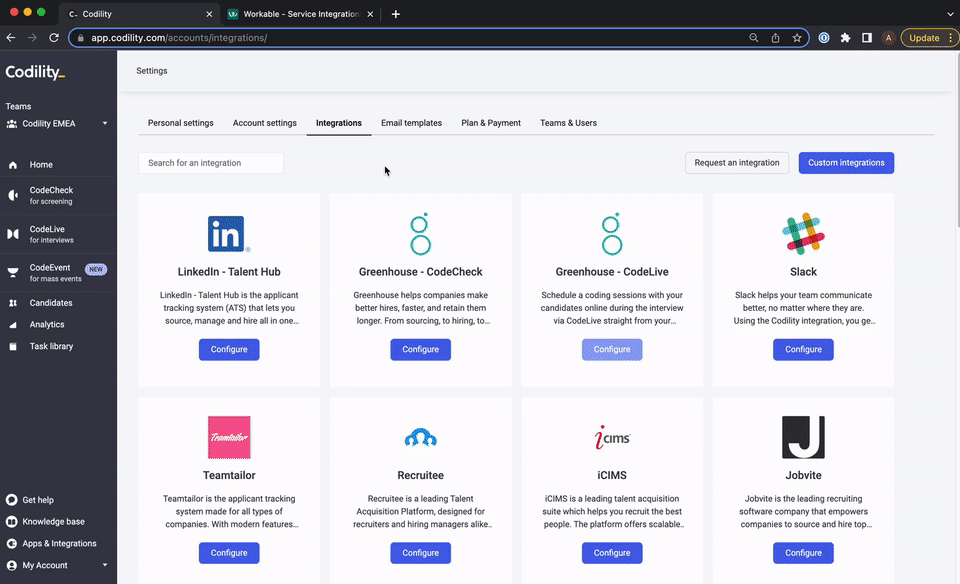Click the Home icon in sidebar
This screenshot has width=960, height=584.
pyautogui.click(x=13, y=165)
